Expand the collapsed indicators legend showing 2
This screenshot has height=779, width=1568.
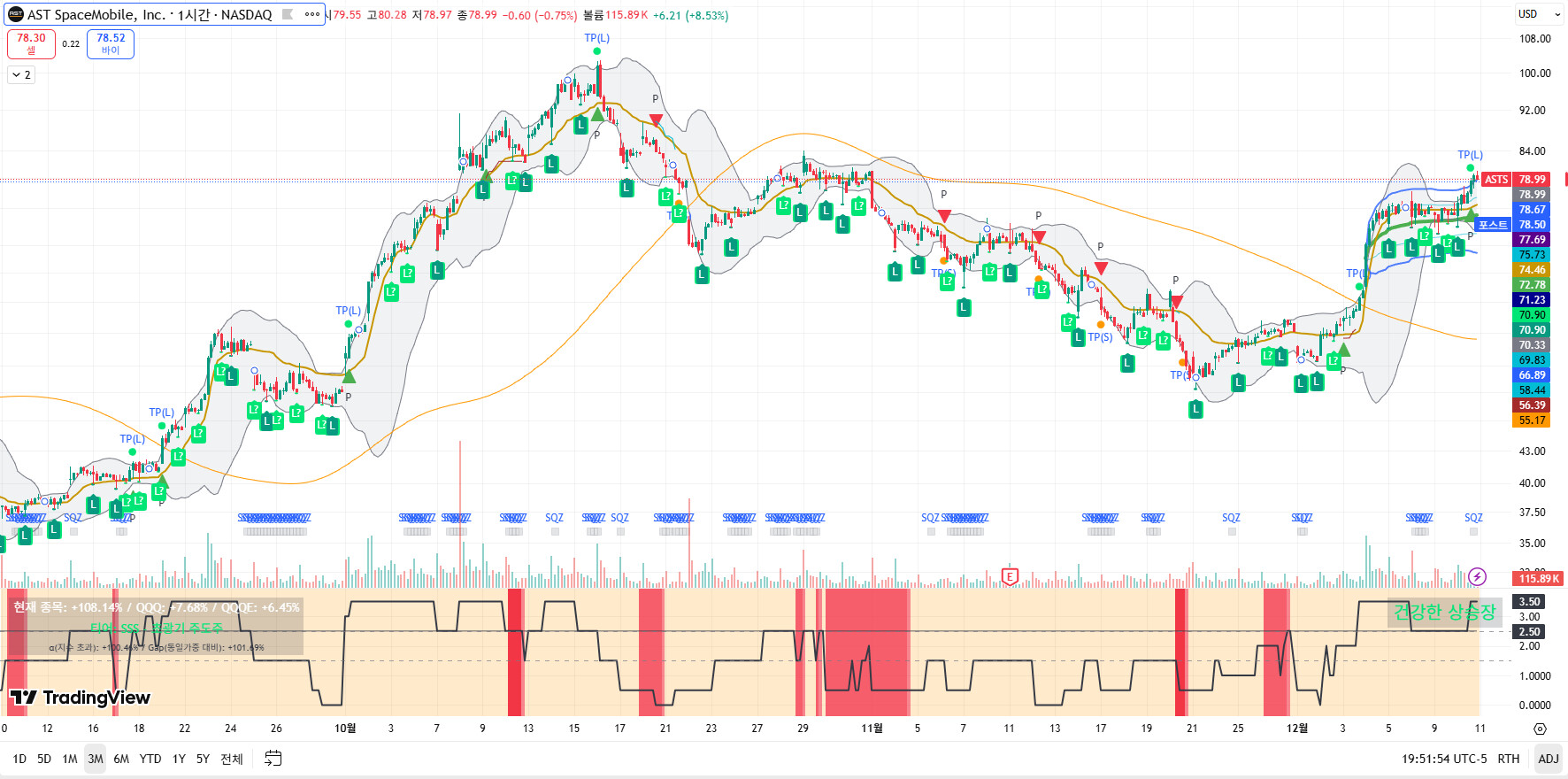click(22, 75)
